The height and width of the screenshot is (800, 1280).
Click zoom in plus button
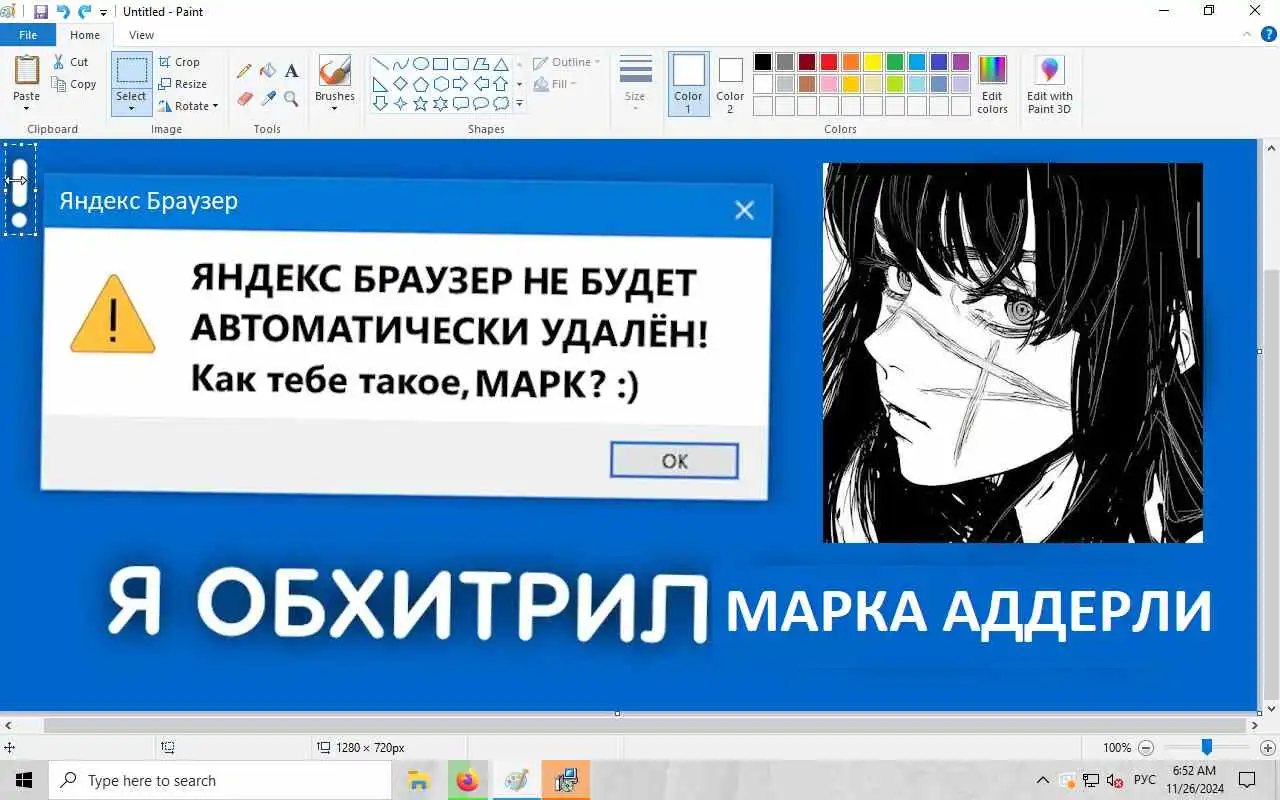(x=1268, y=748)
